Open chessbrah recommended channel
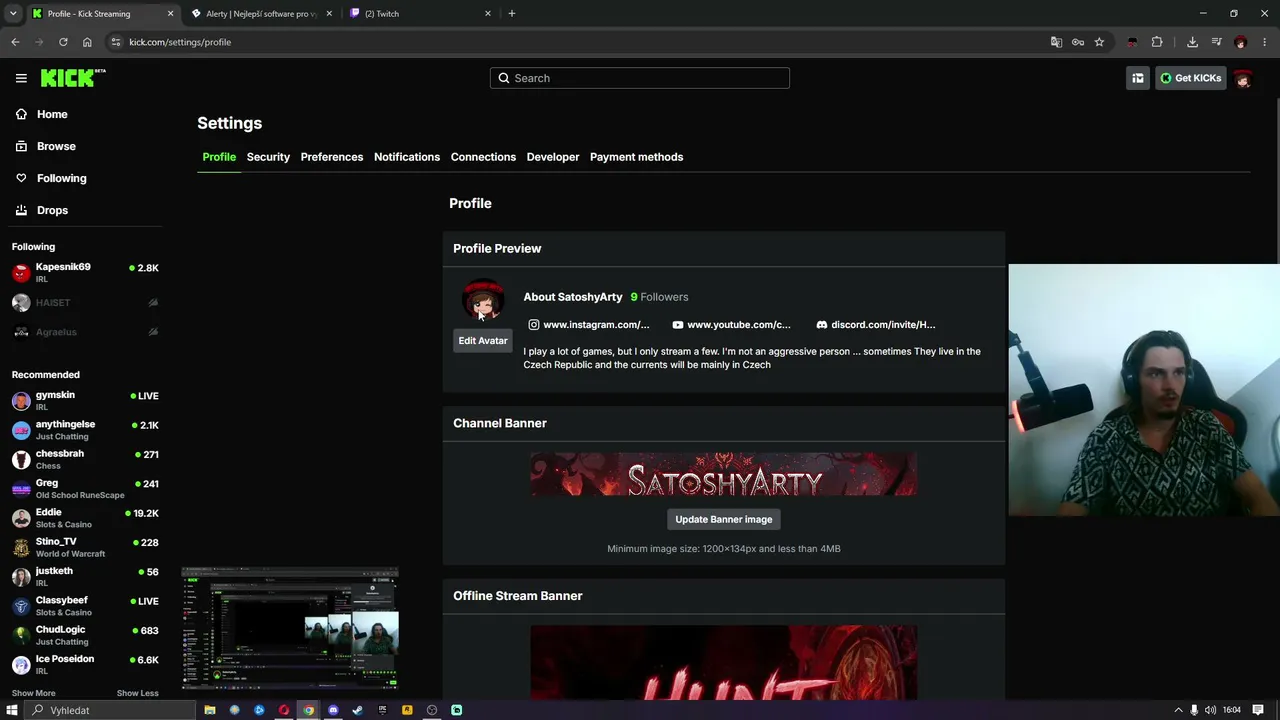Image resolution: width=1280 pixels, height=720 pixels. 85,459
